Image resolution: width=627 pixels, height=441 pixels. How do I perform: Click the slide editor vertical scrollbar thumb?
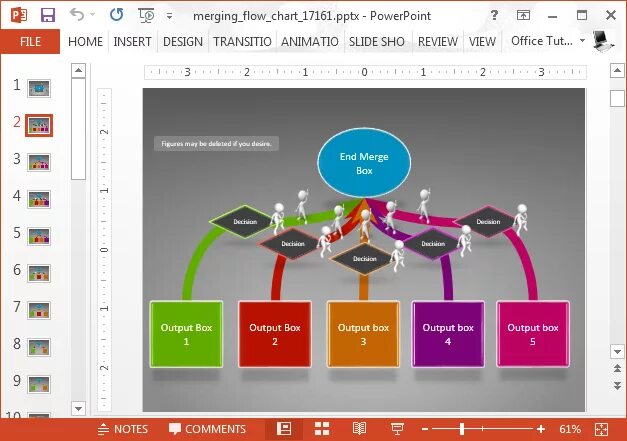click(617, 98)
